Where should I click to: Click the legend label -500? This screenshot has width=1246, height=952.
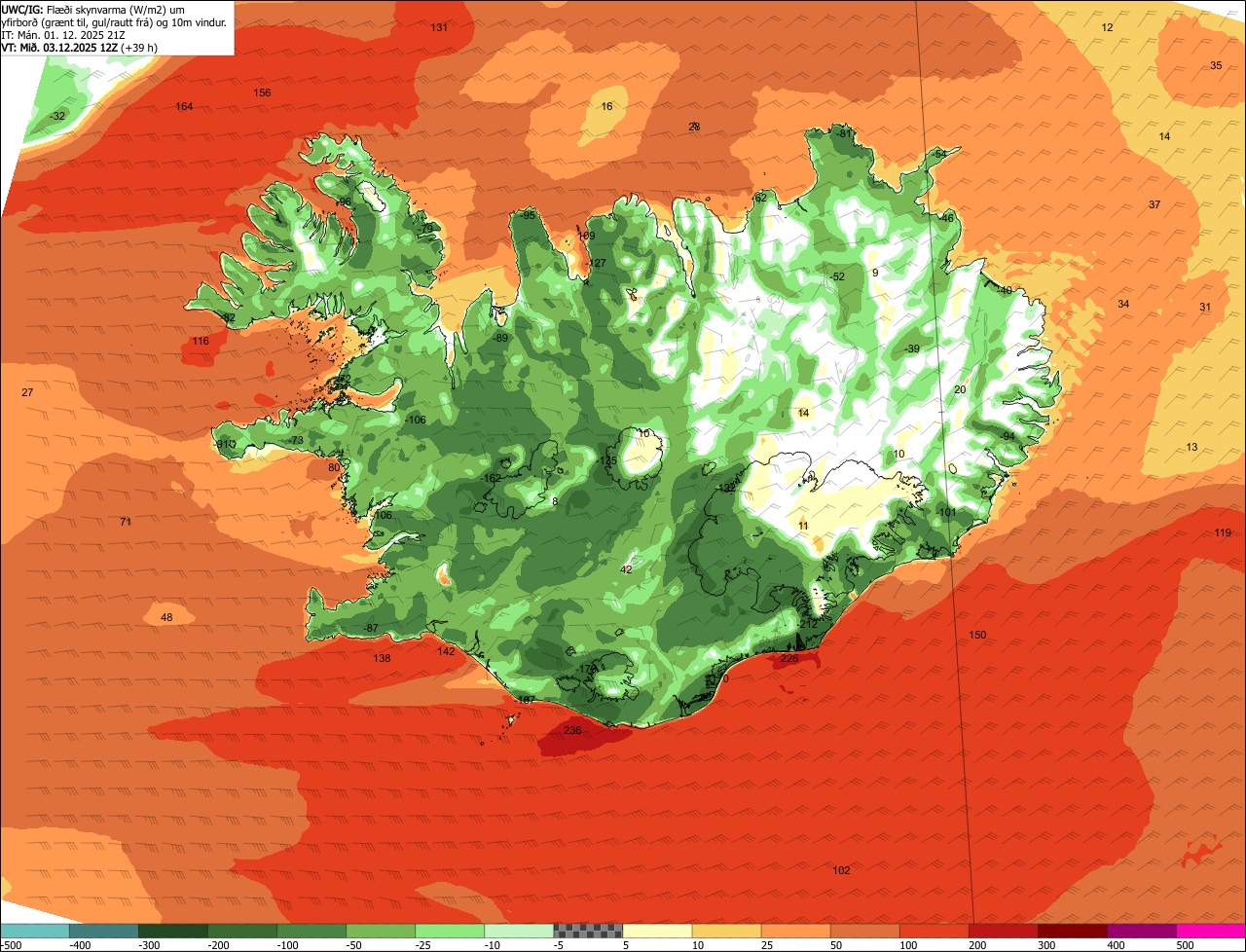[x=12, y=944]
